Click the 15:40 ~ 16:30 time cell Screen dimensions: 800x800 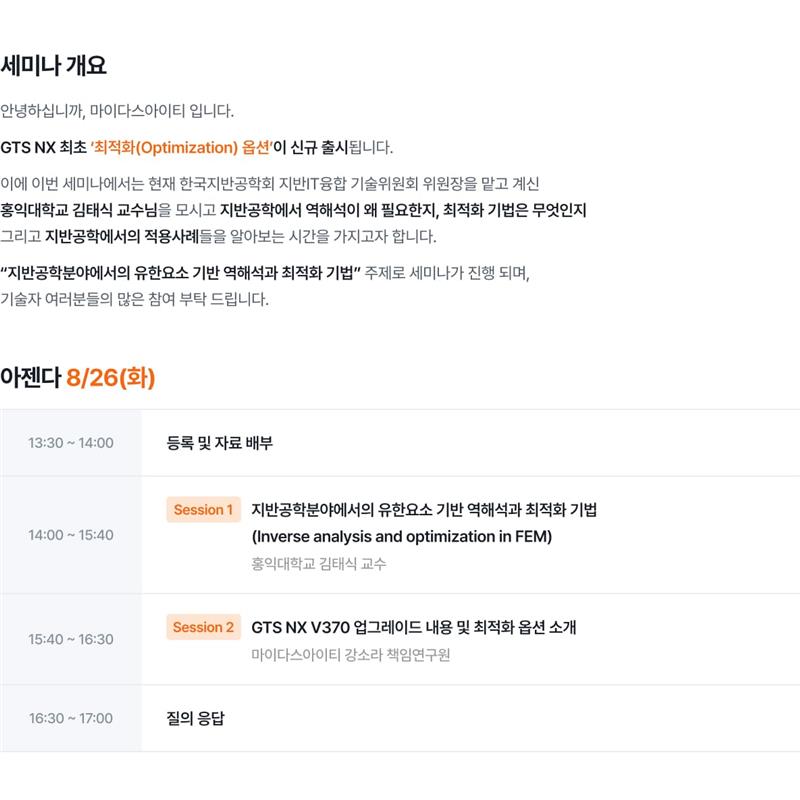71,639
